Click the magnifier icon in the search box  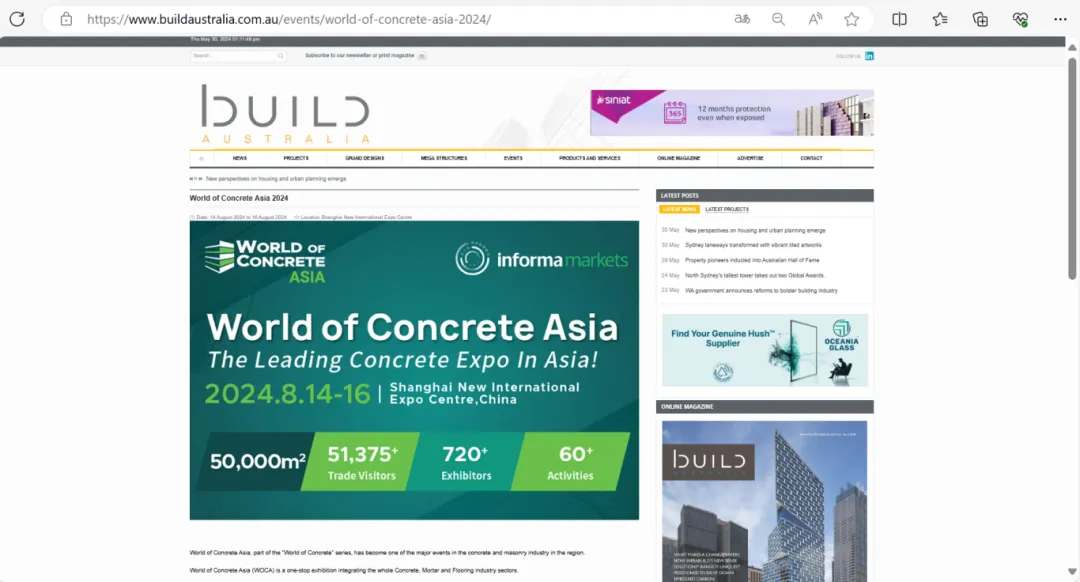[x=281, y=56]
